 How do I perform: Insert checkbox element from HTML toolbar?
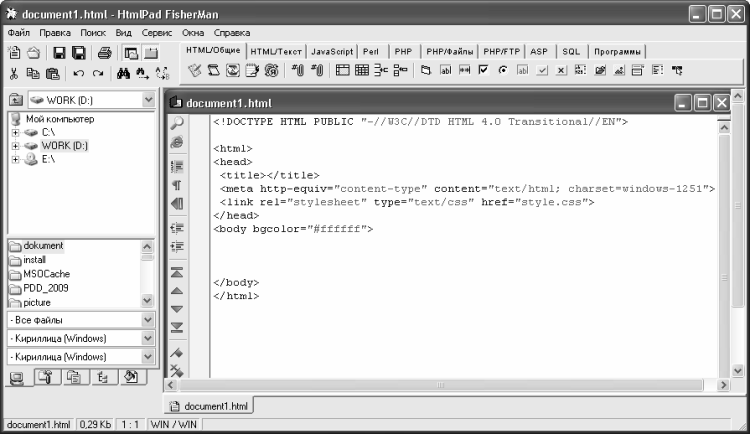tap(484, 70)
